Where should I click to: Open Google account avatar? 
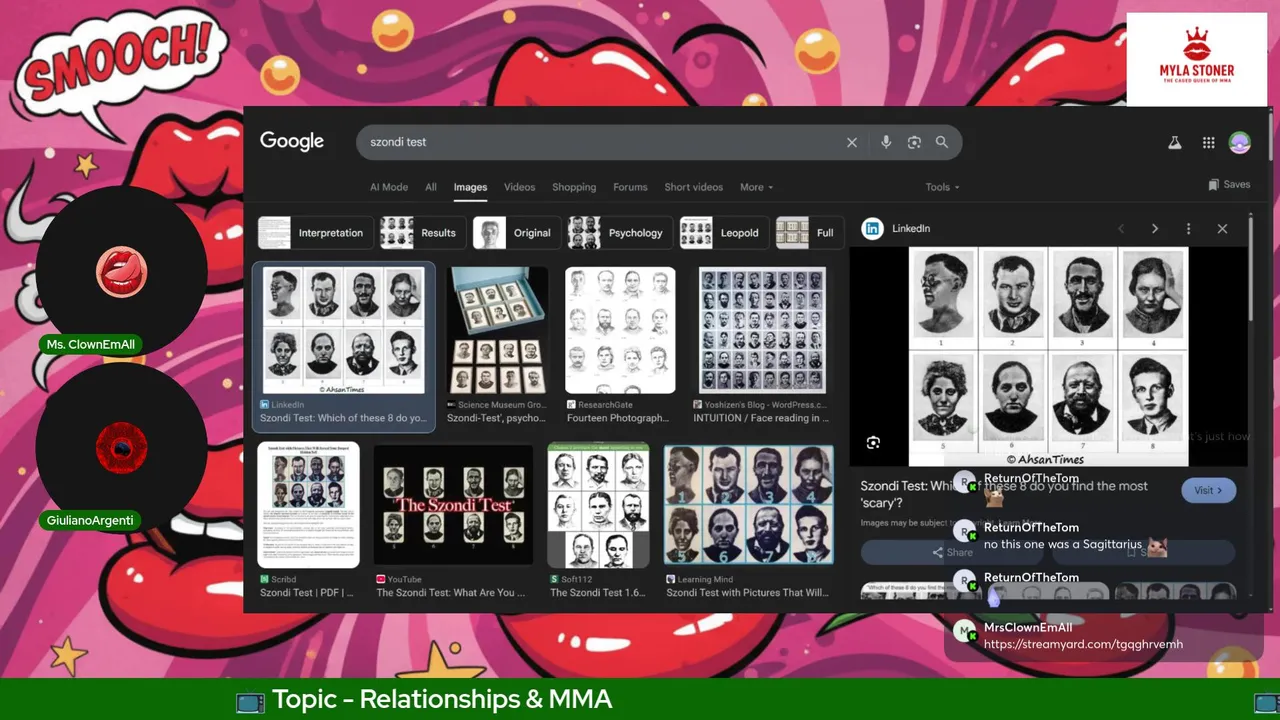tap(1239, 143)
